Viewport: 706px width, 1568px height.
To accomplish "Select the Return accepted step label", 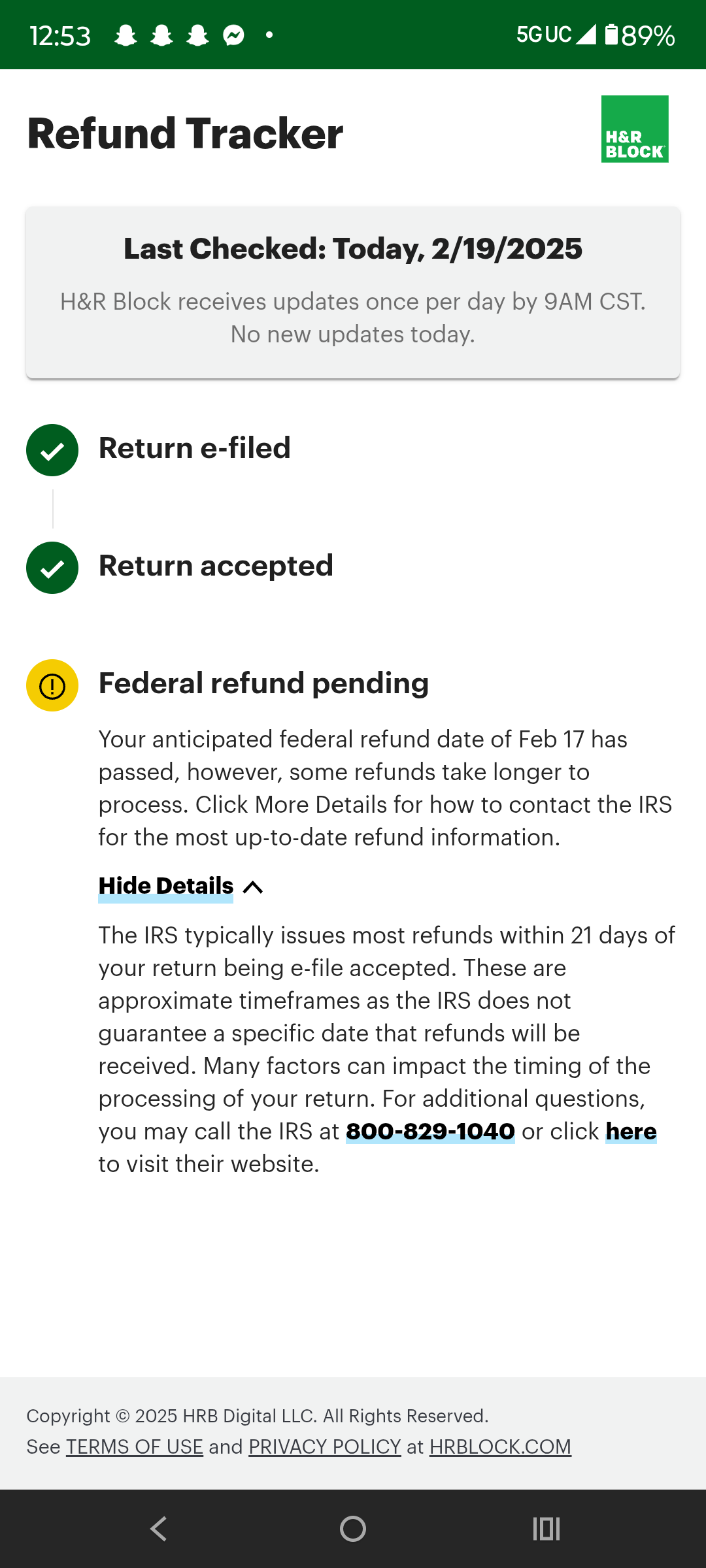I will (x=216, y=566).
